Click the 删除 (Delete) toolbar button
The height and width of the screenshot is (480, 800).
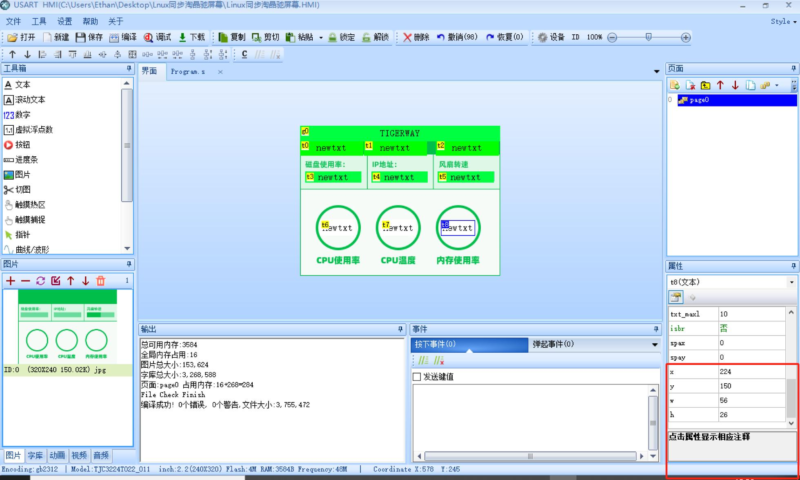(416, 37)
